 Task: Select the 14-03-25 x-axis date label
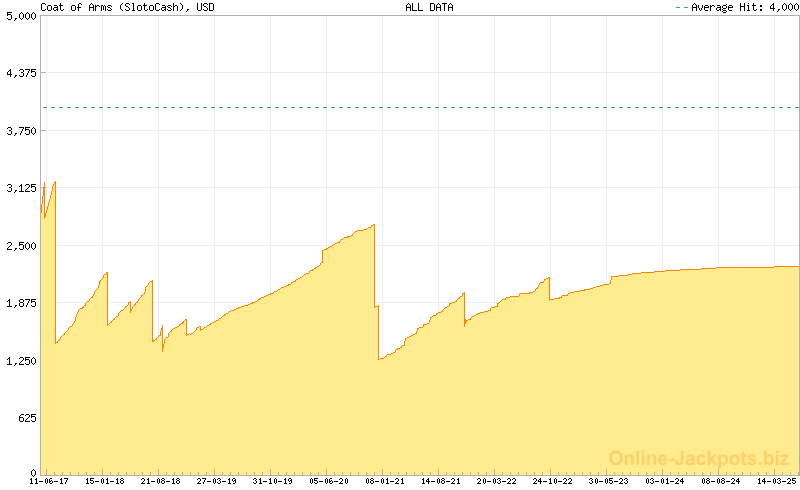pyautogui.click(x=776, y=481)
